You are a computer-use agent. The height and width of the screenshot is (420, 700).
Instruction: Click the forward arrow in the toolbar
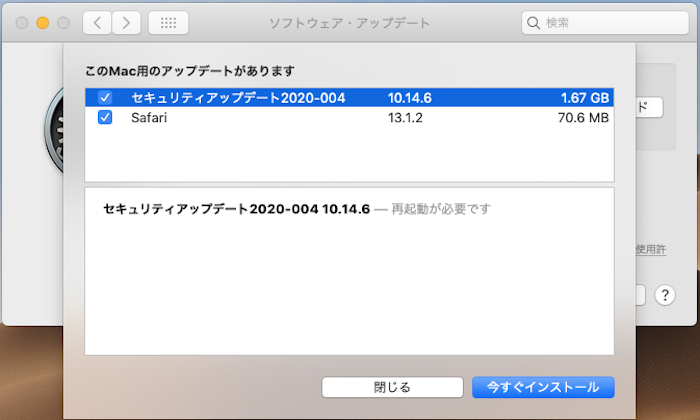125,22
